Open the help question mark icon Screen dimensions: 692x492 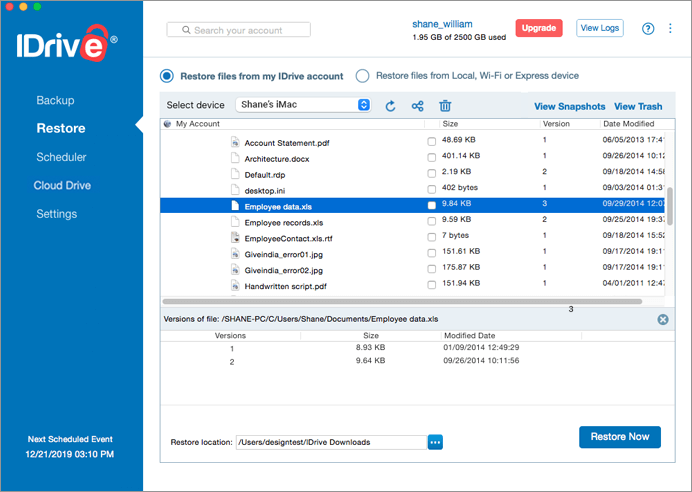647,29
